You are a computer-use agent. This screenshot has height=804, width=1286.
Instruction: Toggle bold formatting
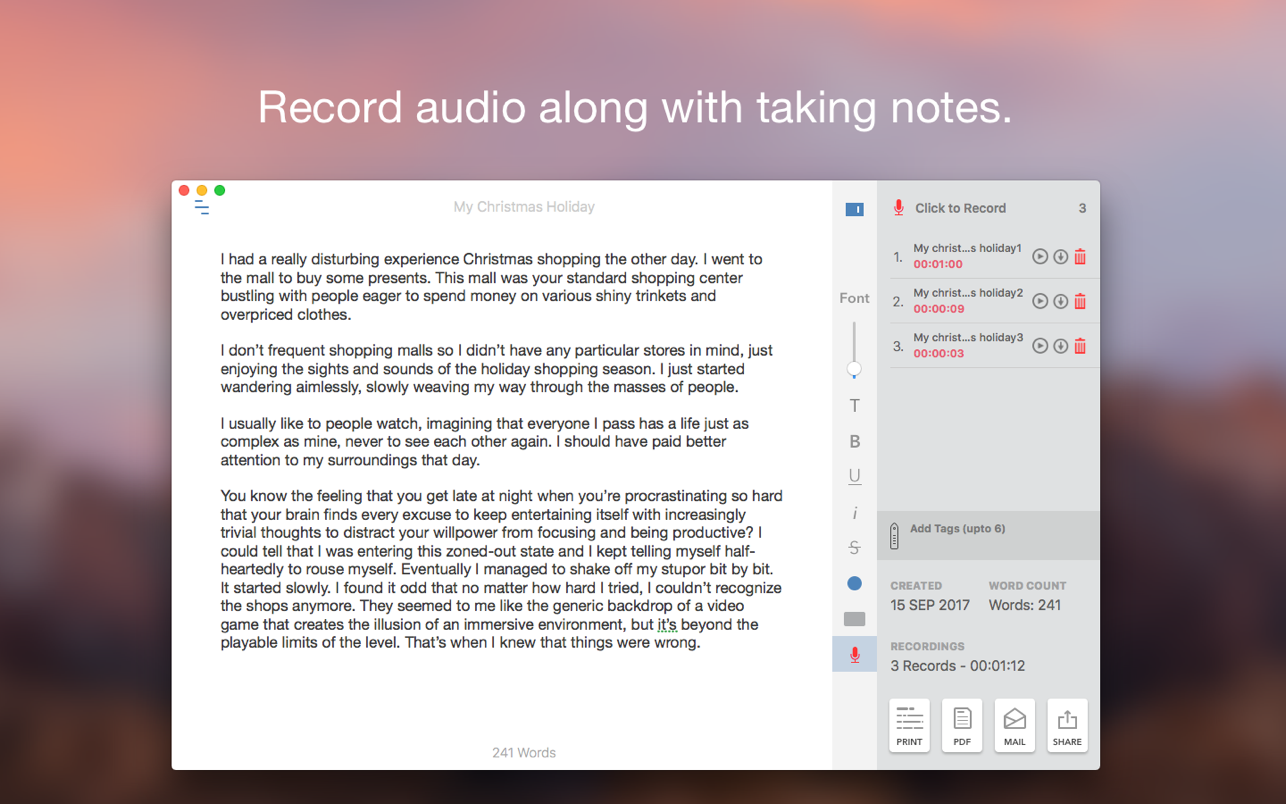coord(854,442)
